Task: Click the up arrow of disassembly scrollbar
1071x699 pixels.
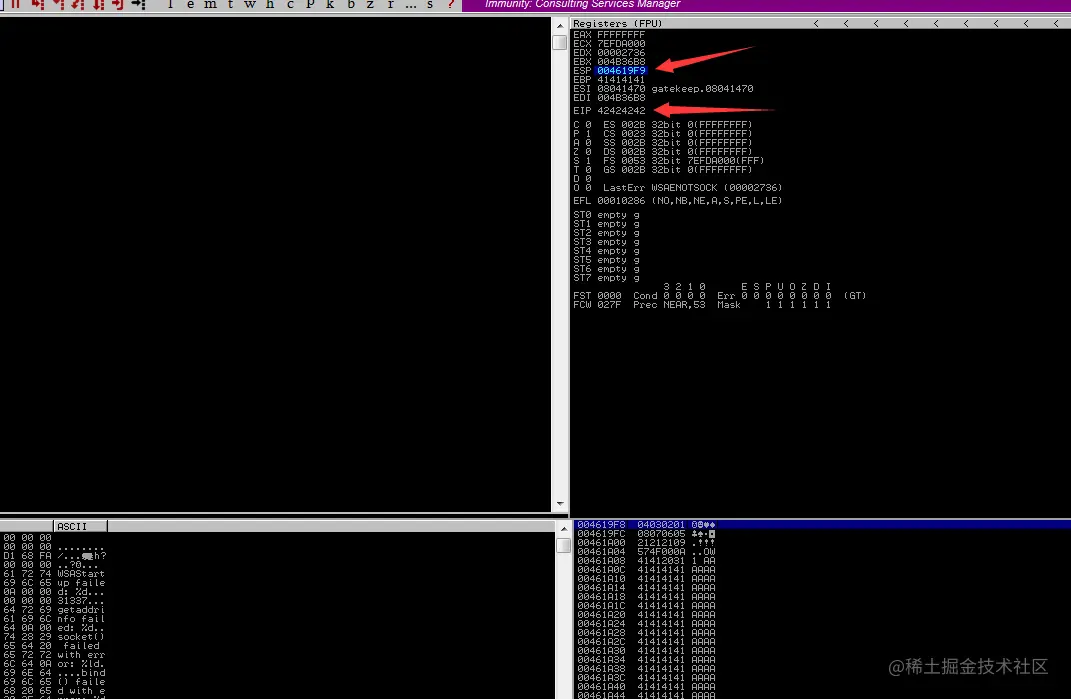Action: click(559, 25)
